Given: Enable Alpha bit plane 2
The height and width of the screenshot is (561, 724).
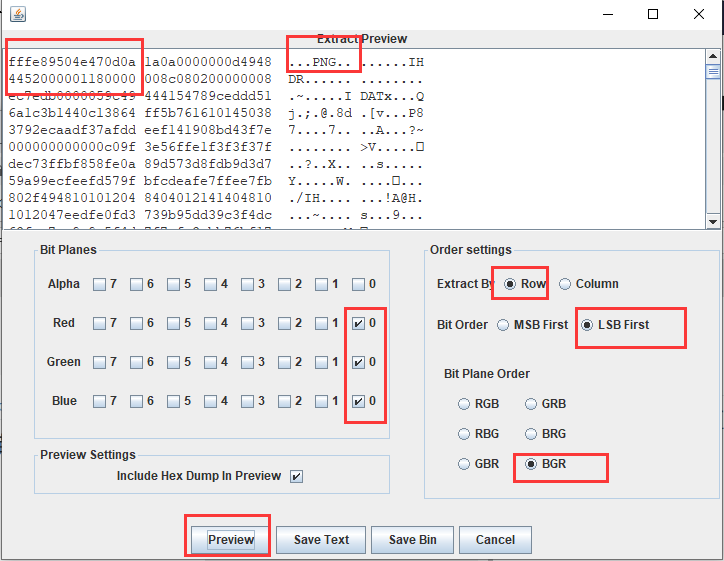Looking at the screenshot, I should click(x=284, y=284).
